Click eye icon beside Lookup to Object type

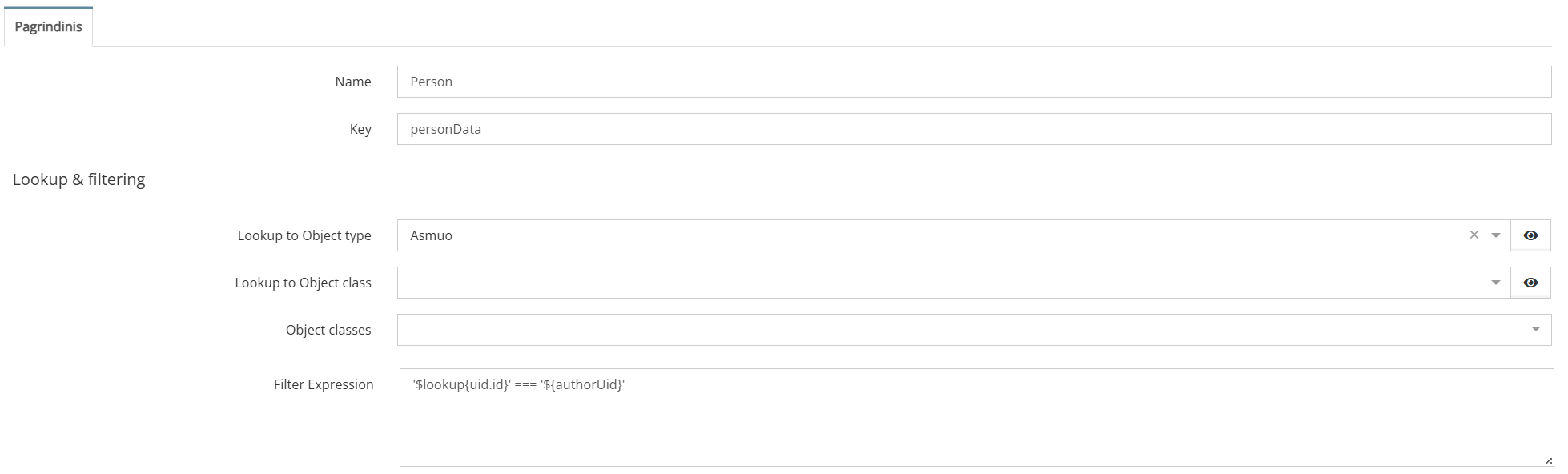click(x=1530, y=235)
